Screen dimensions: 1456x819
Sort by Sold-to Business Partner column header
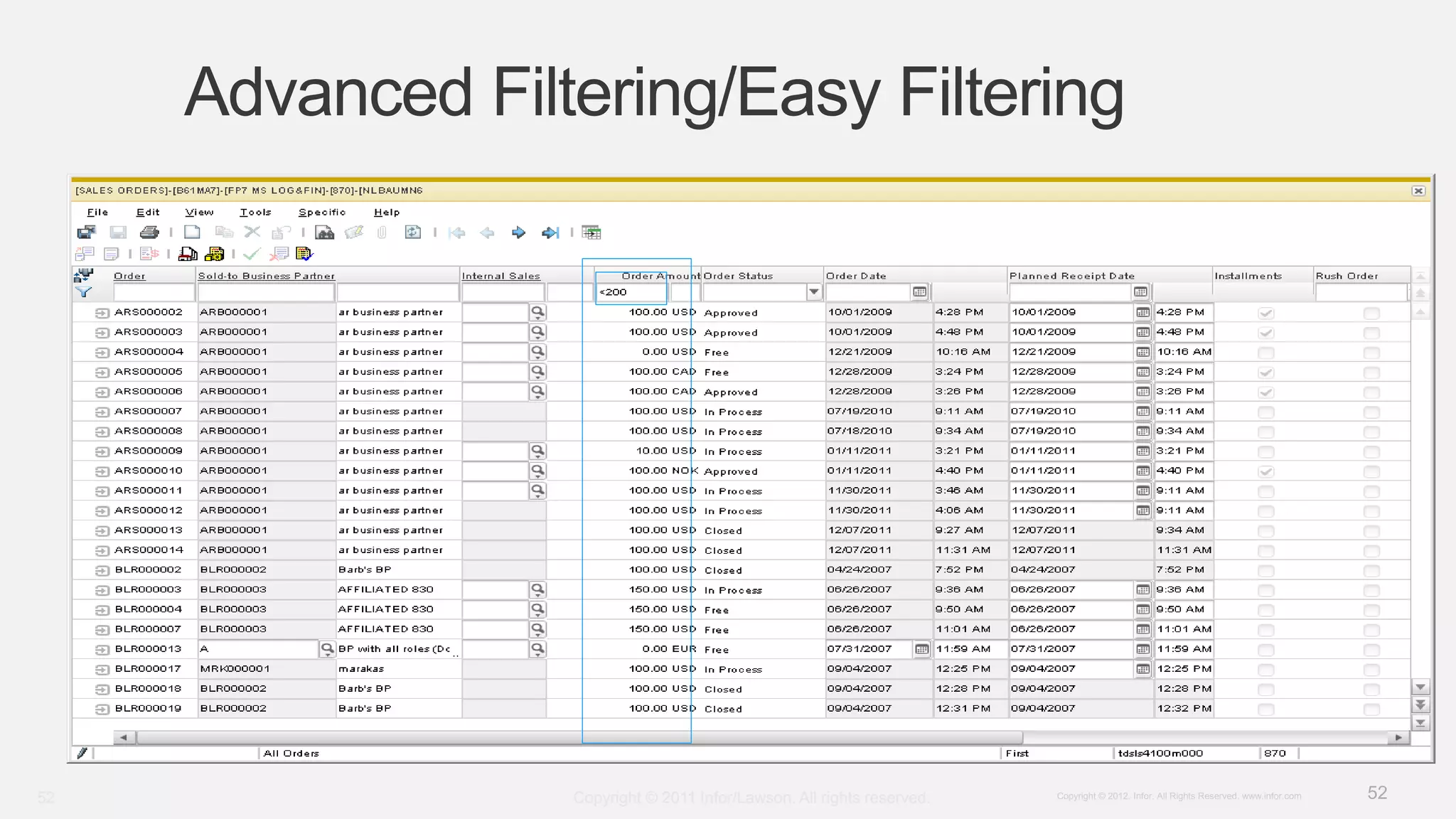pos(266,276)
